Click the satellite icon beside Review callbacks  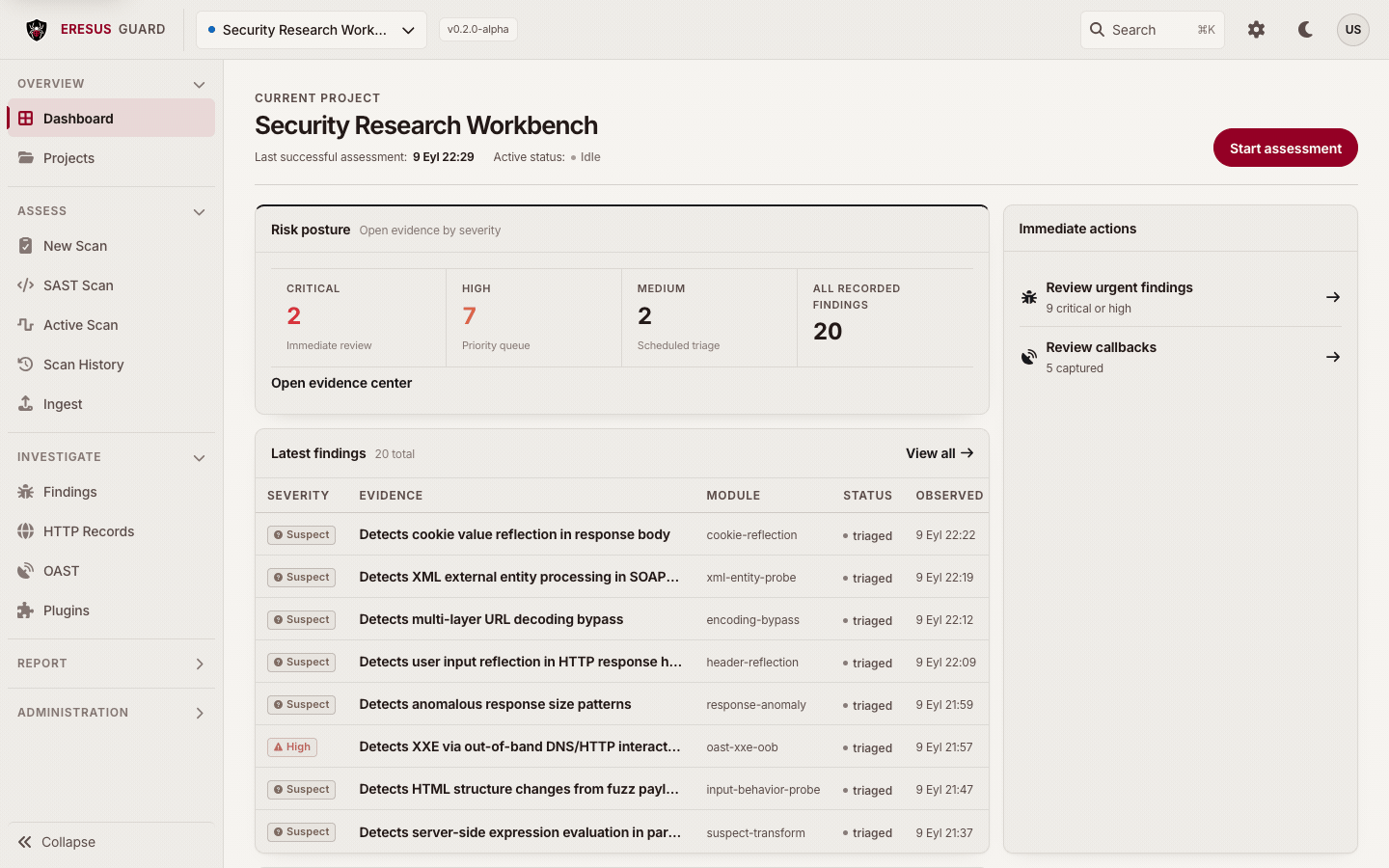pos(1029,357)
